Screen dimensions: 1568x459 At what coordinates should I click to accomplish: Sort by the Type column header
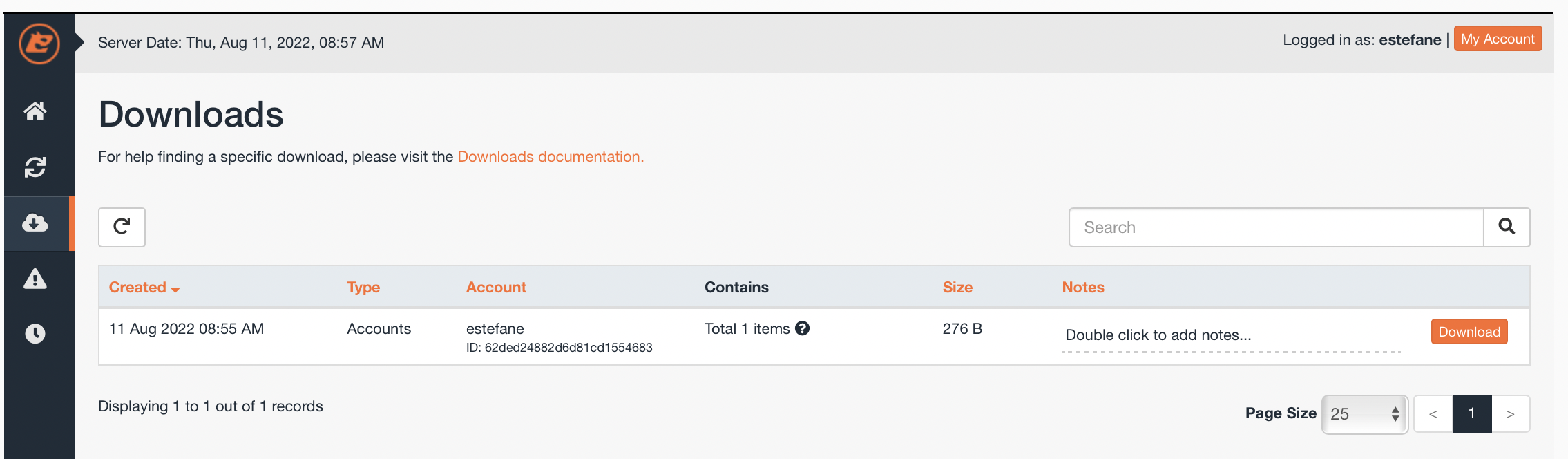click(x=363, y=288)
